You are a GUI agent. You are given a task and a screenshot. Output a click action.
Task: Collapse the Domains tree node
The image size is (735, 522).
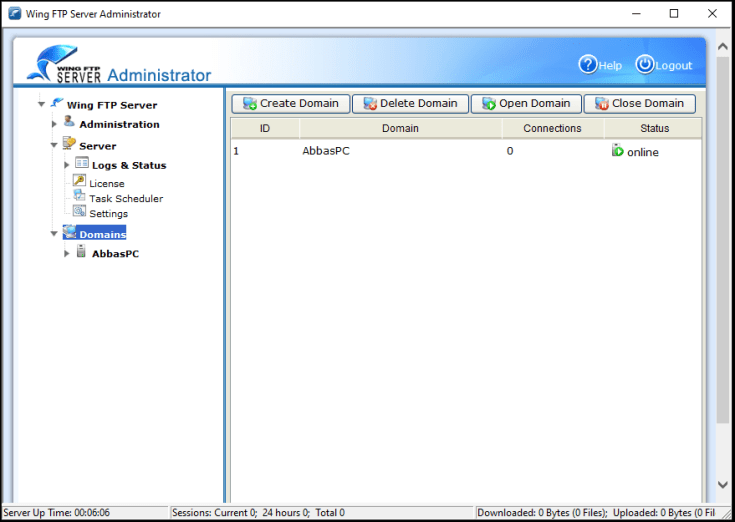pos(54,233)
